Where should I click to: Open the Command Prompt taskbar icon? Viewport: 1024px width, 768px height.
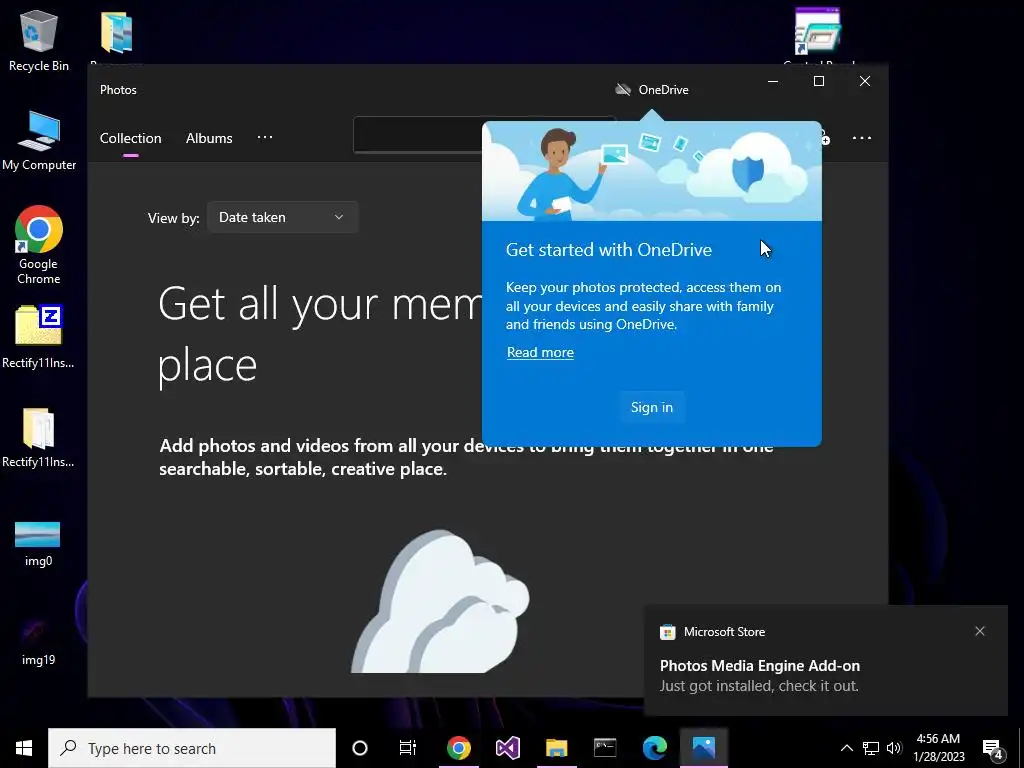coord(605,748)
